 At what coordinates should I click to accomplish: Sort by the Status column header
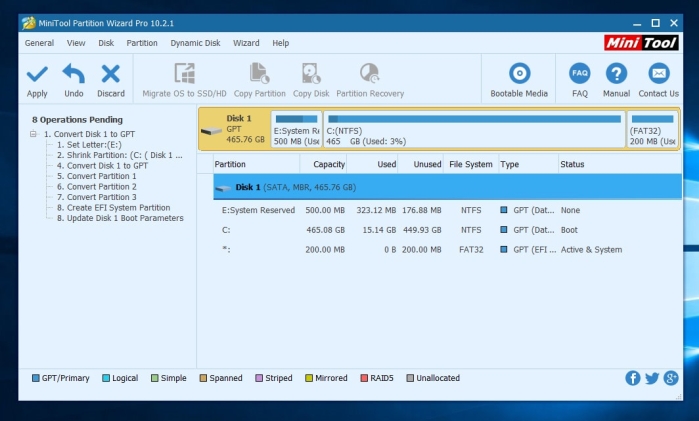click(x=620, y=164)
